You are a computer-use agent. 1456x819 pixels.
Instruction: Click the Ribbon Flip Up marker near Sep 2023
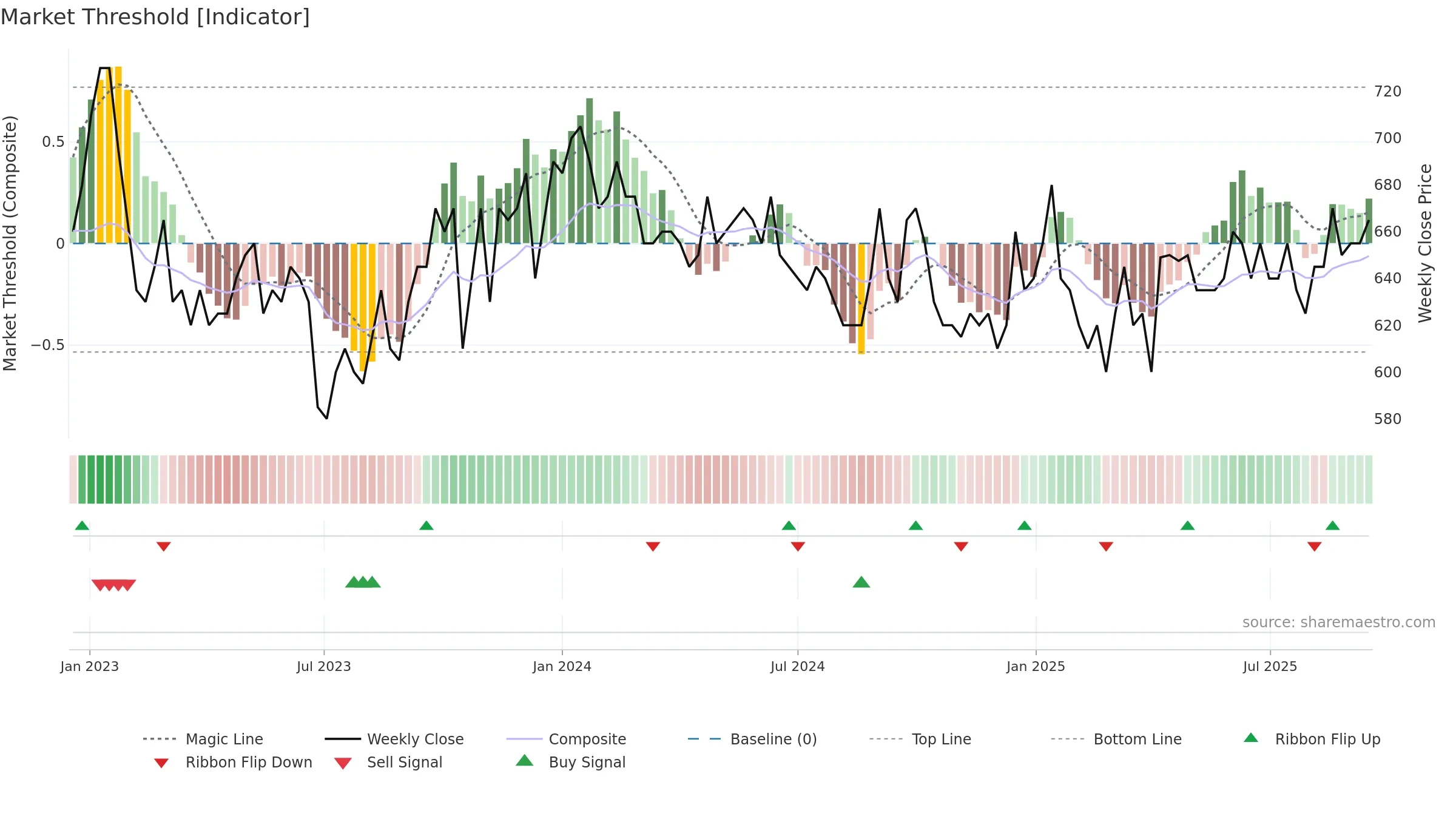426,525
